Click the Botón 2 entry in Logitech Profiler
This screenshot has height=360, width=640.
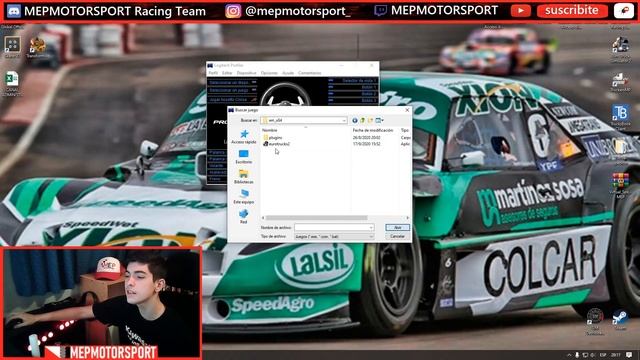click(353, 94)
